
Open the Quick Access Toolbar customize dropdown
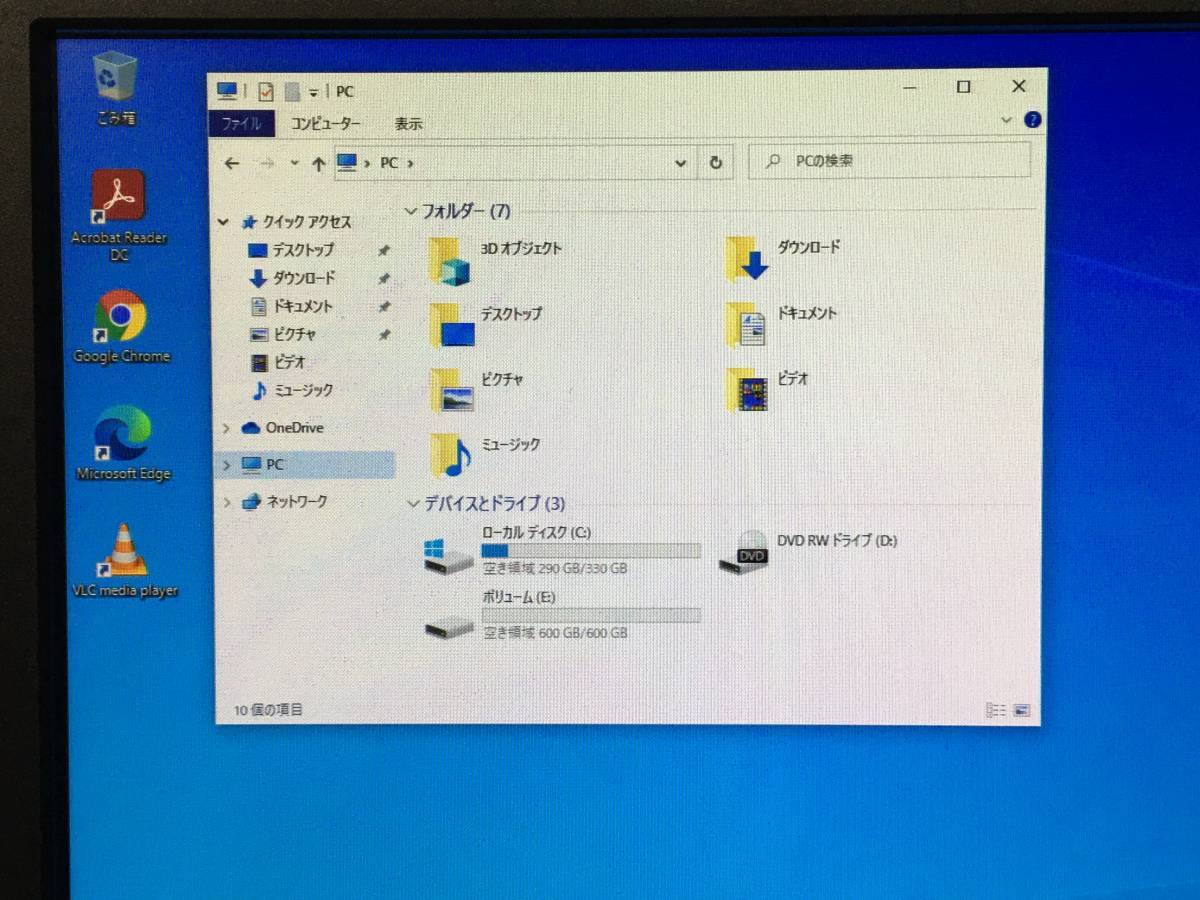(x=313, y=93)
